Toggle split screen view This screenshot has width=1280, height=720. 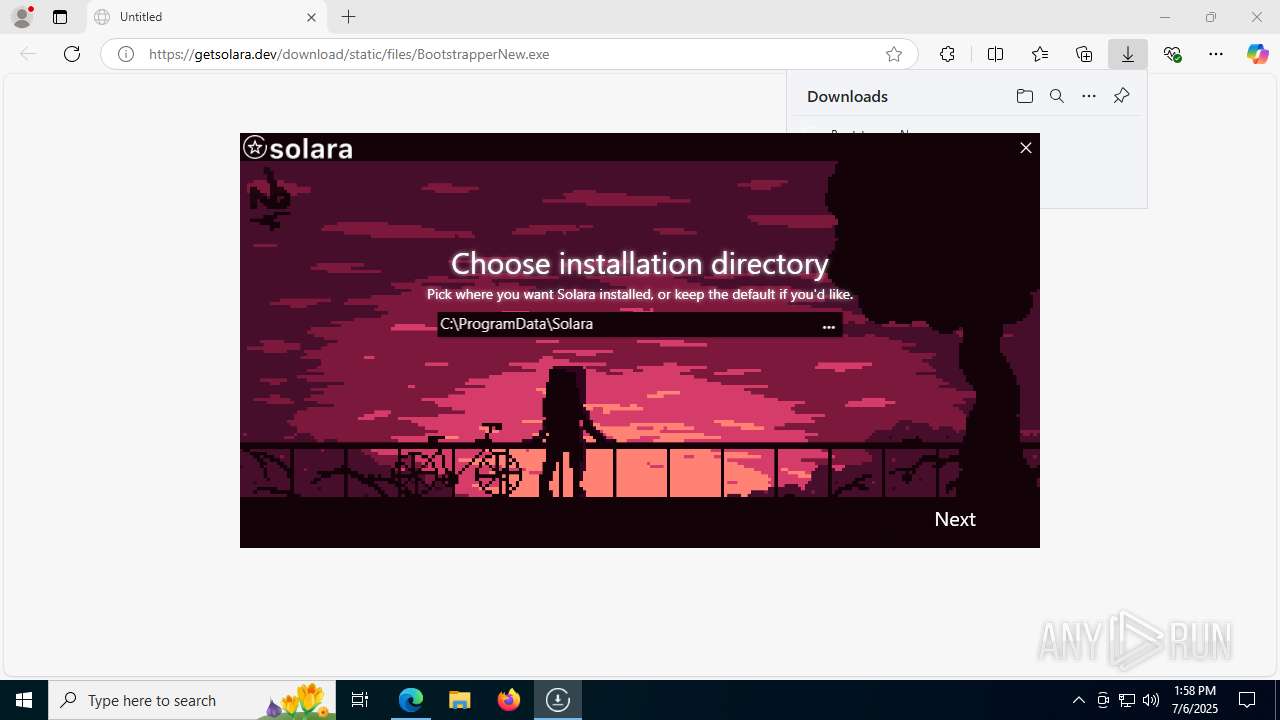[995, 54]
